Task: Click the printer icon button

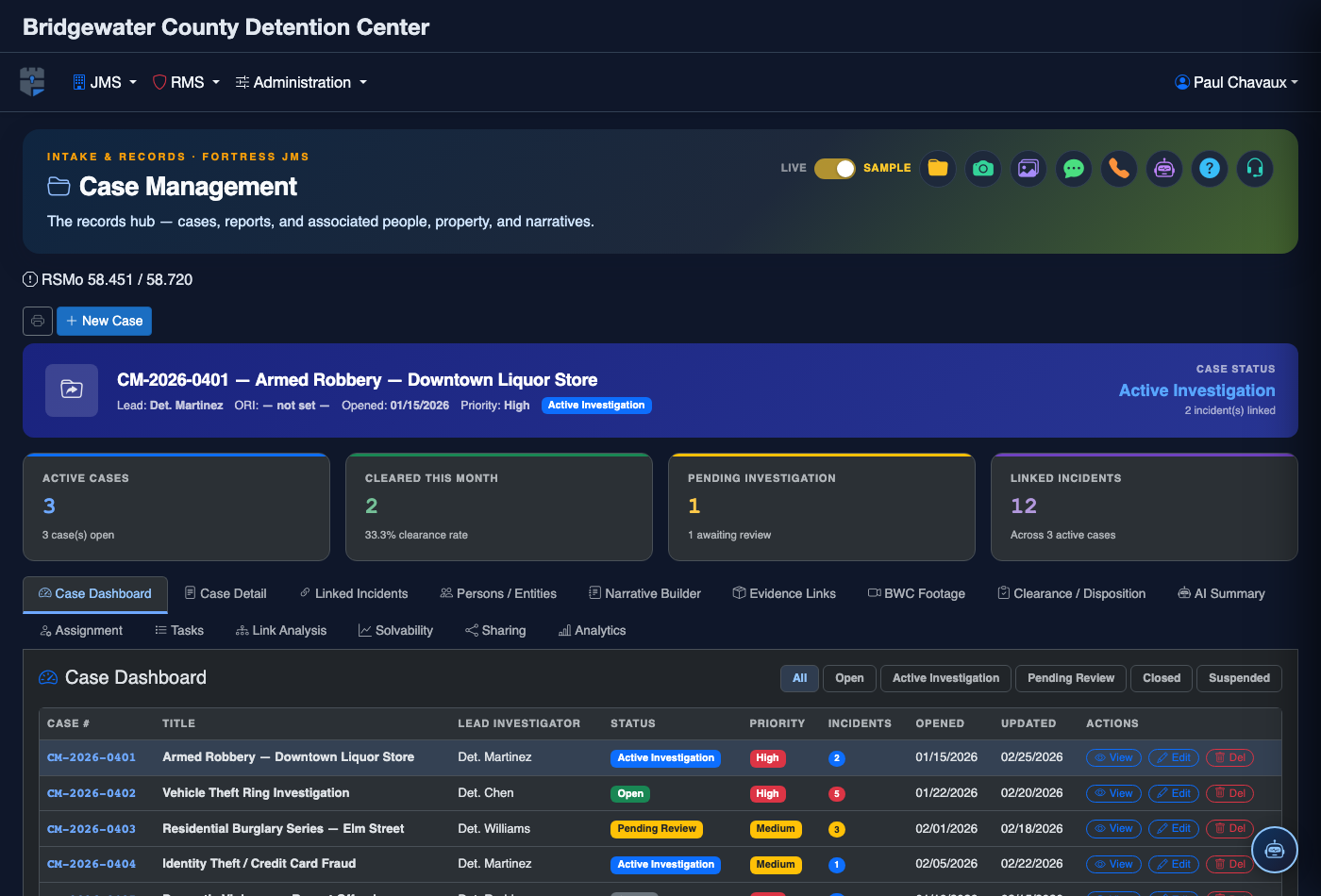Action: [38, 321]
